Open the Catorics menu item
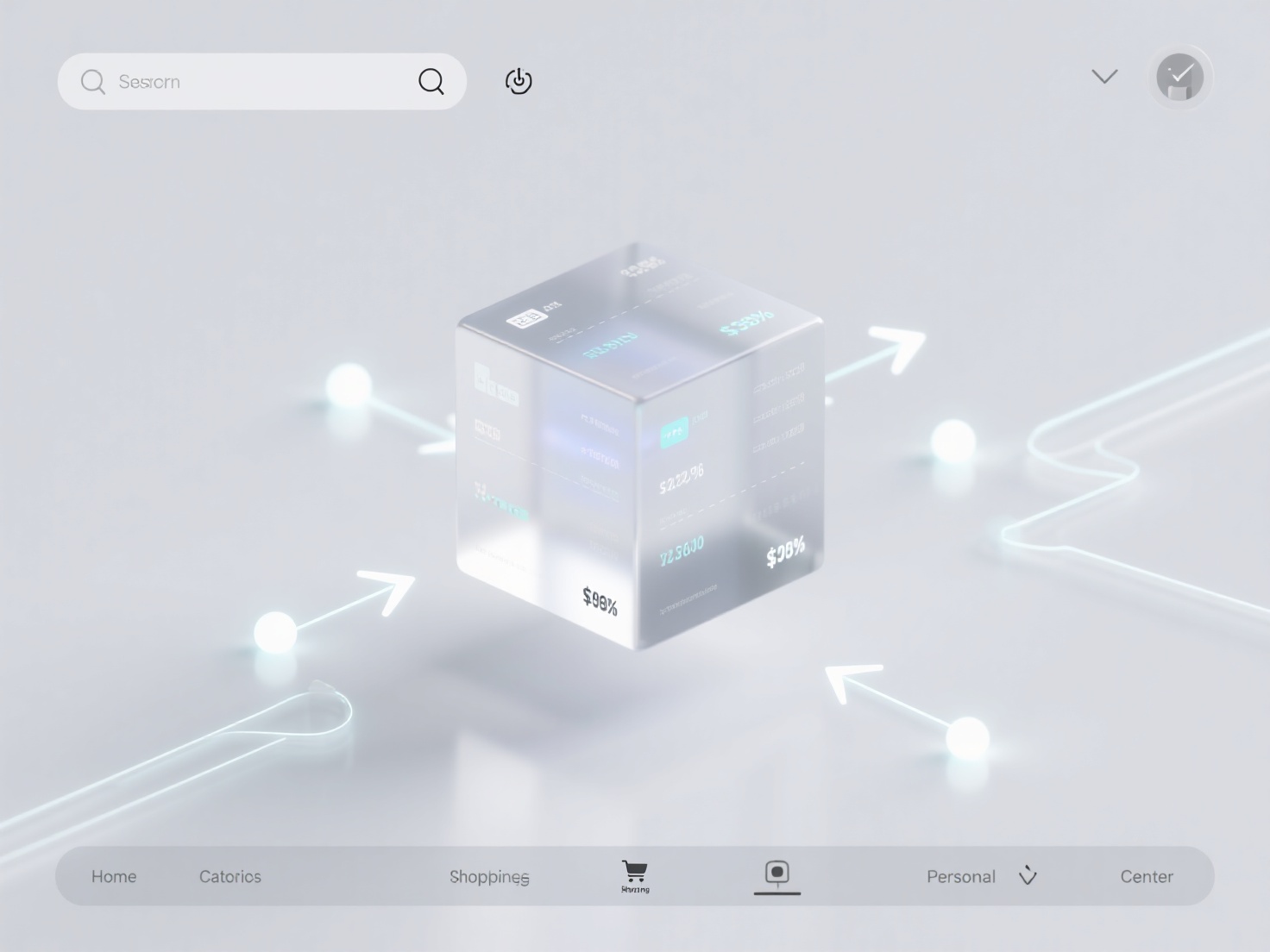 (x=229, y=876)
